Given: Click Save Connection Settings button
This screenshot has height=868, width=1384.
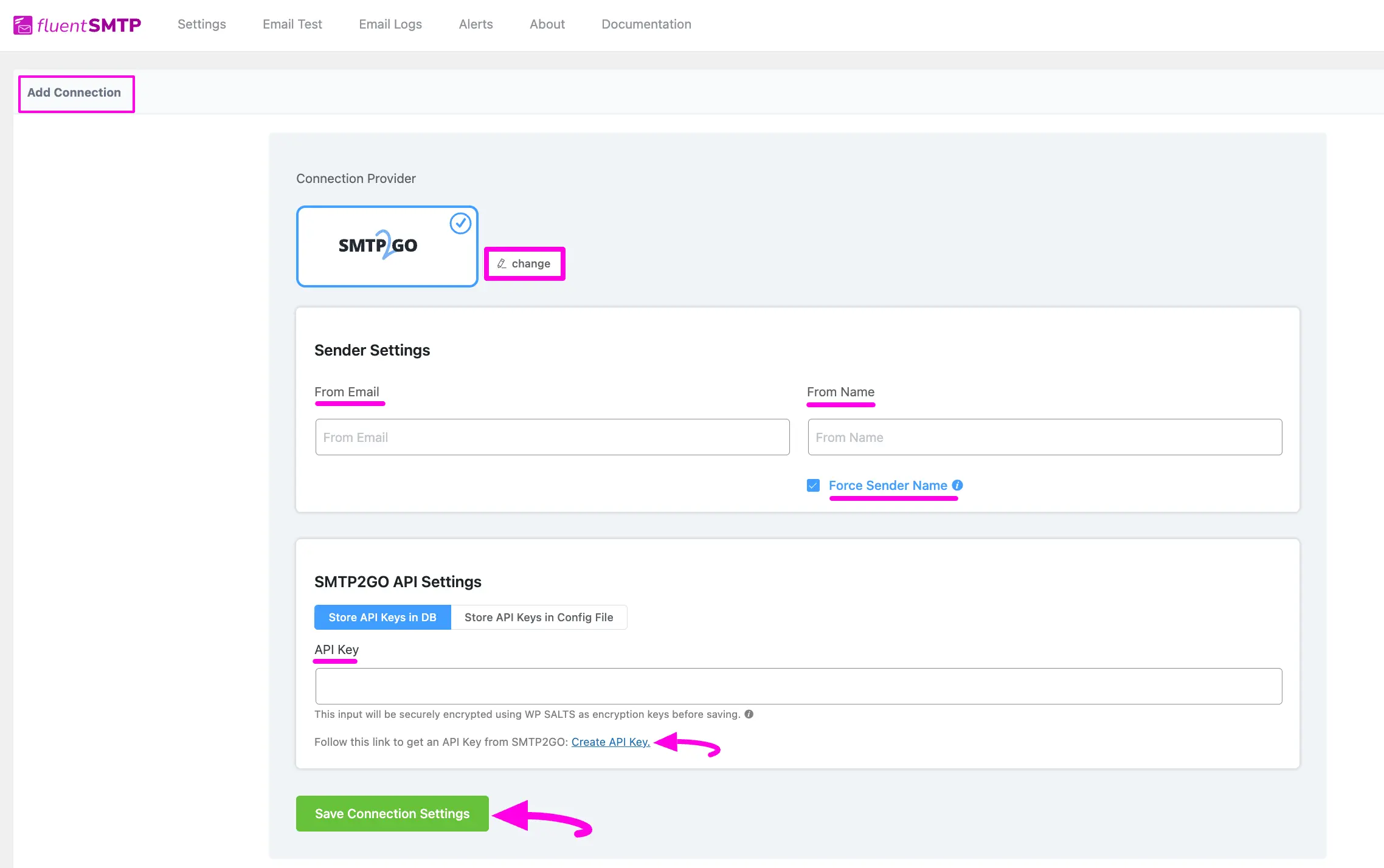Looking at the screenshot, I should [392, 814].
